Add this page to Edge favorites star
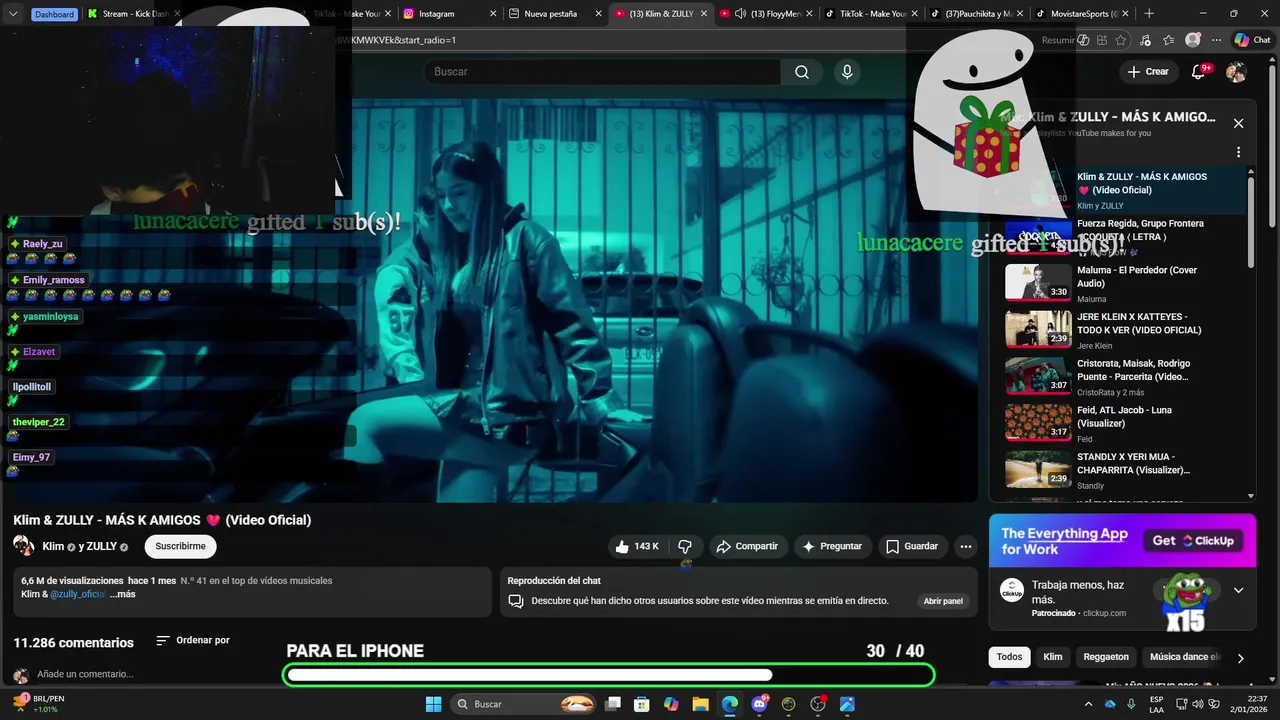The height and width of the screenshot is (720, 1280). (1120, 40)
